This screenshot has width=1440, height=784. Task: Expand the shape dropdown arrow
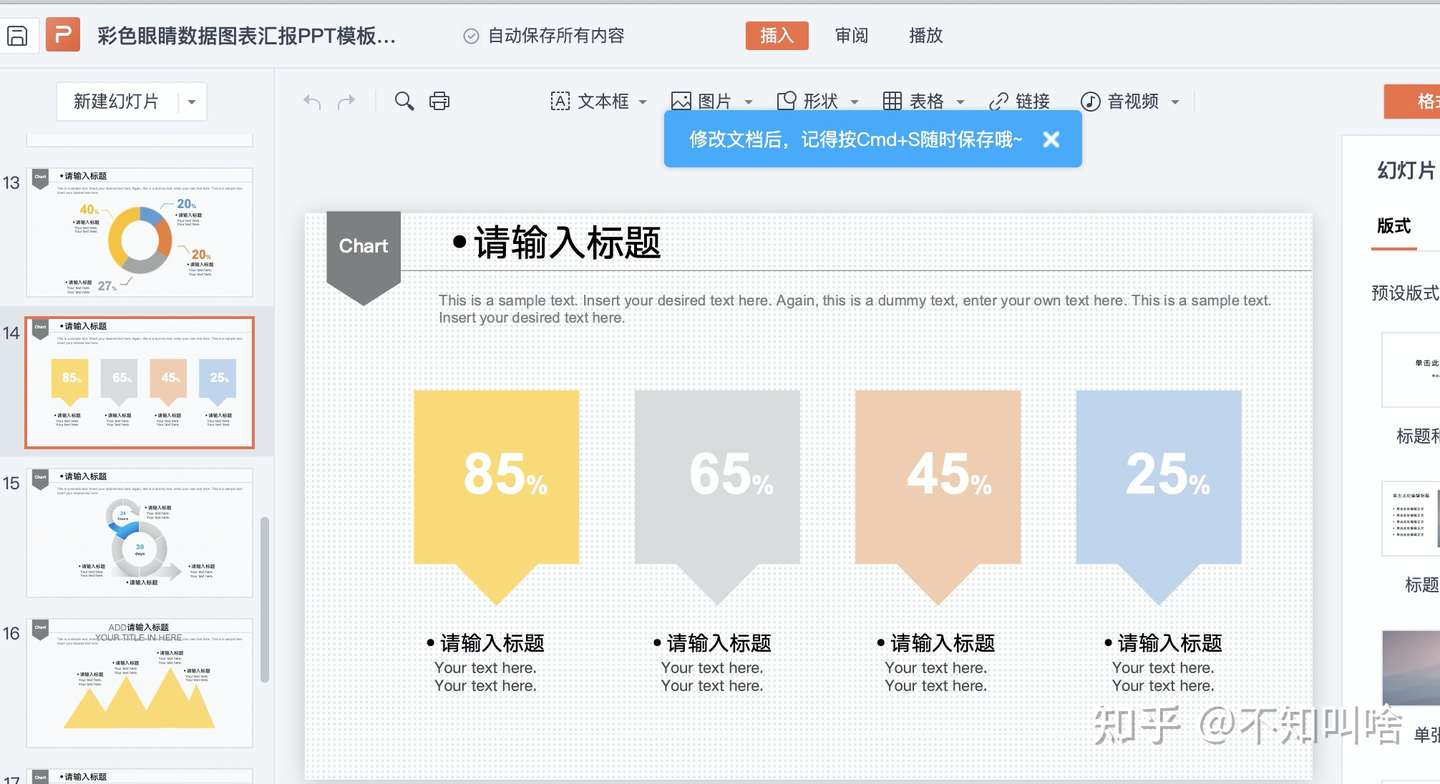[854, 102]
